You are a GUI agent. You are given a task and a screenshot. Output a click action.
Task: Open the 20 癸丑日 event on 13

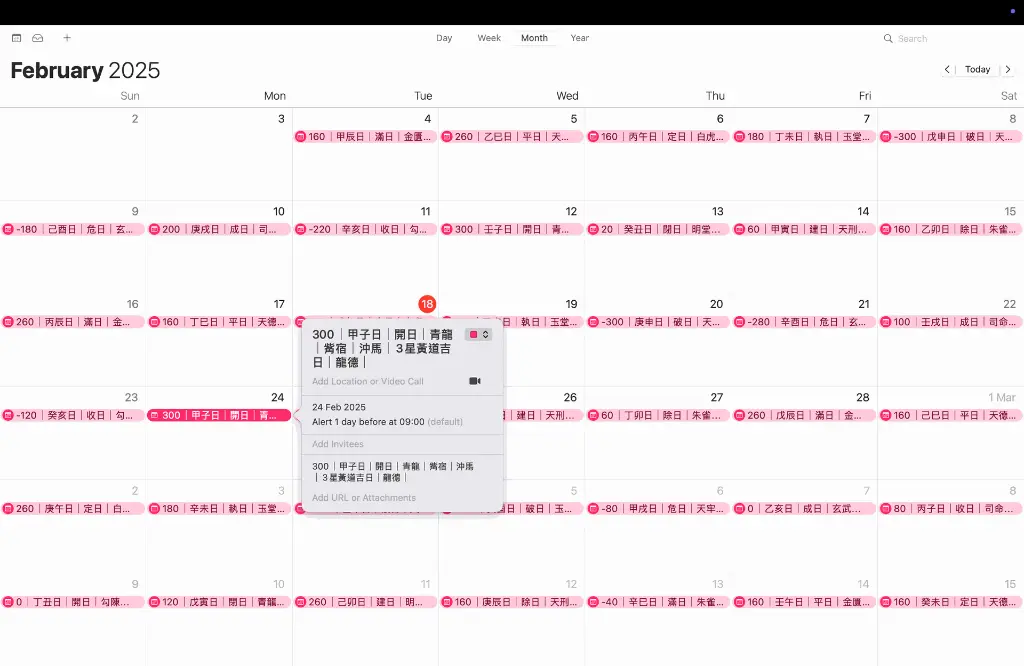coord(658,229)
